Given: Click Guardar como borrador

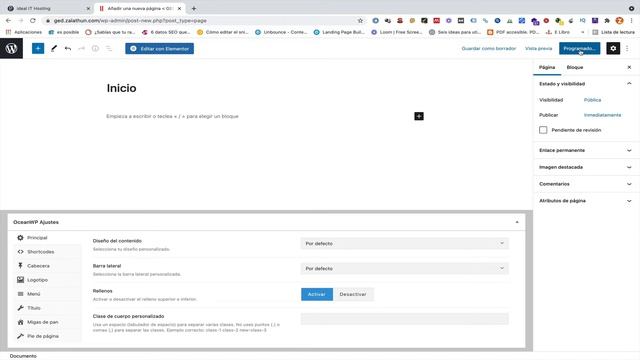Looking at the screenshot, I should click(489, 49).
